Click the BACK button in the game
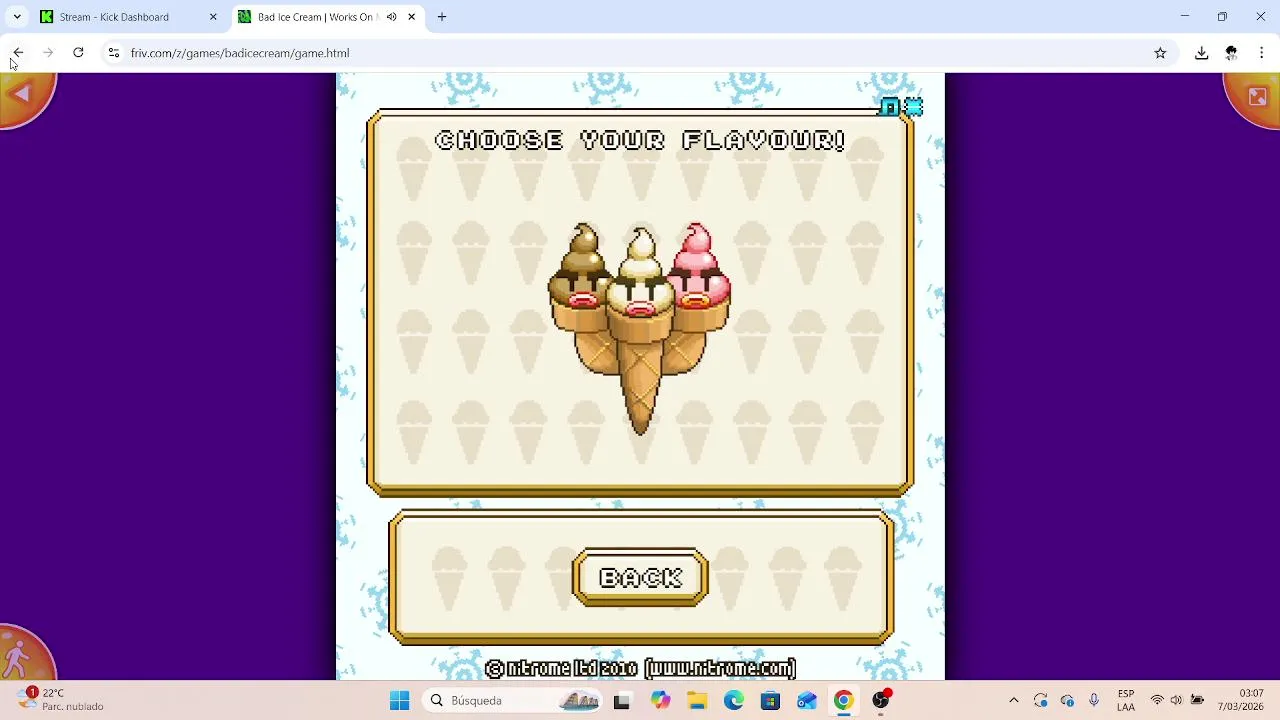Screen dimensions: 1280x720 point(640,578)
